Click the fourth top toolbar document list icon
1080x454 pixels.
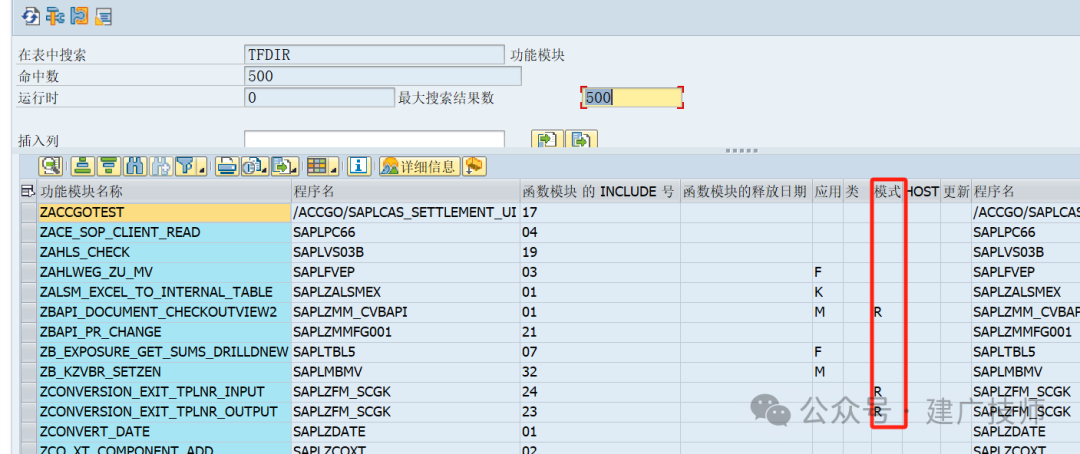103,16
